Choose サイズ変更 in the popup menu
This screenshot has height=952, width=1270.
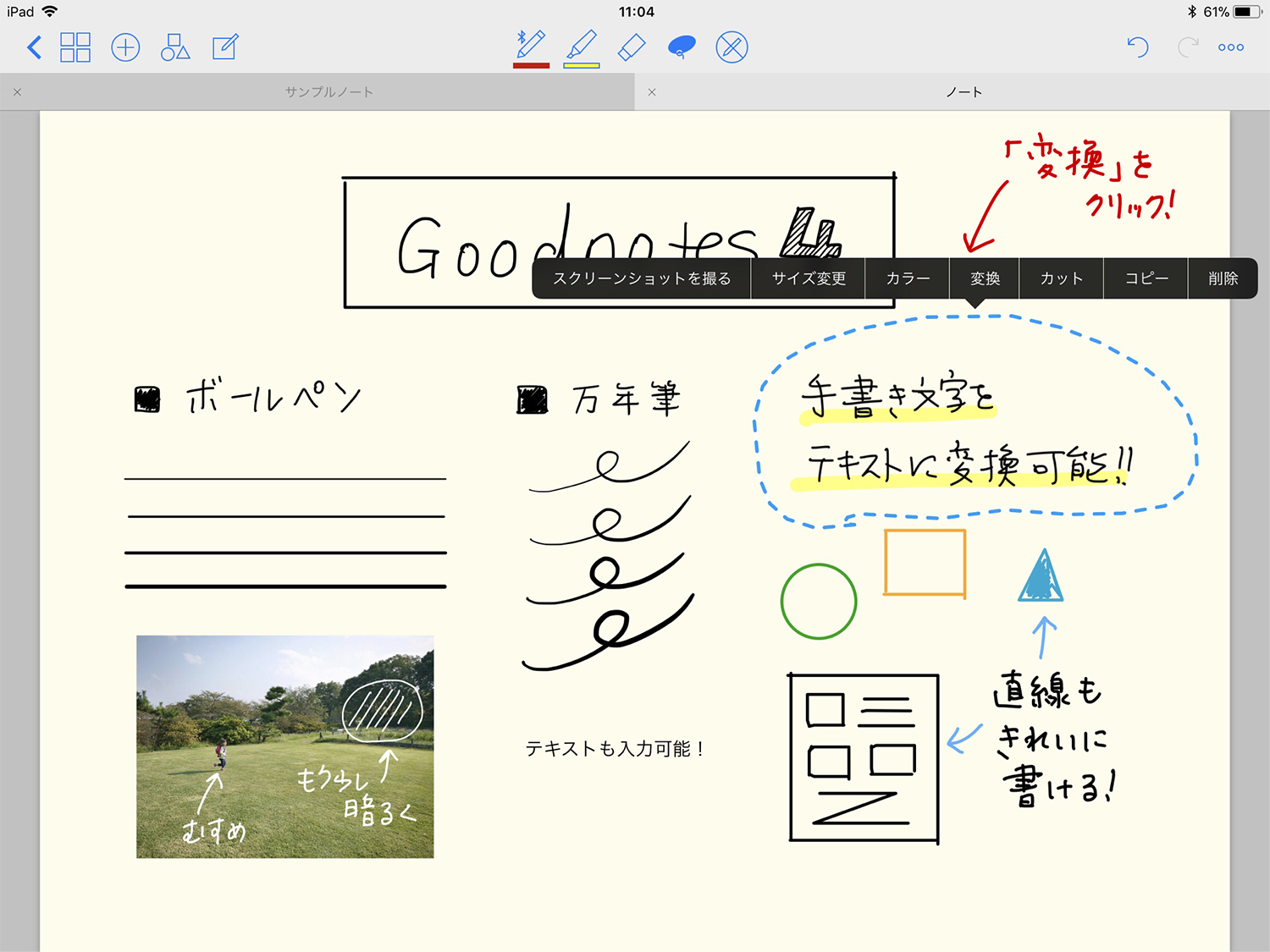809,278
